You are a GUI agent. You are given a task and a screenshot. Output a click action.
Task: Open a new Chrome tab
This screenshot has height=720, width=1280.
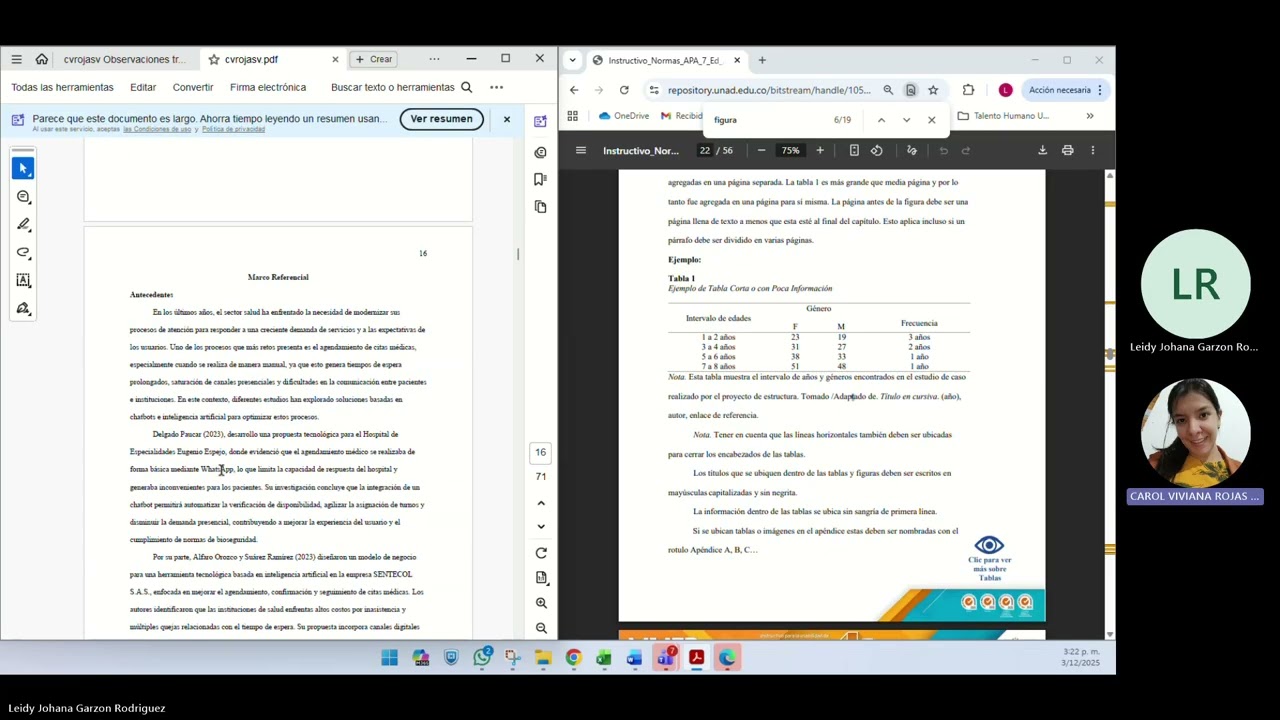[762, 60]
